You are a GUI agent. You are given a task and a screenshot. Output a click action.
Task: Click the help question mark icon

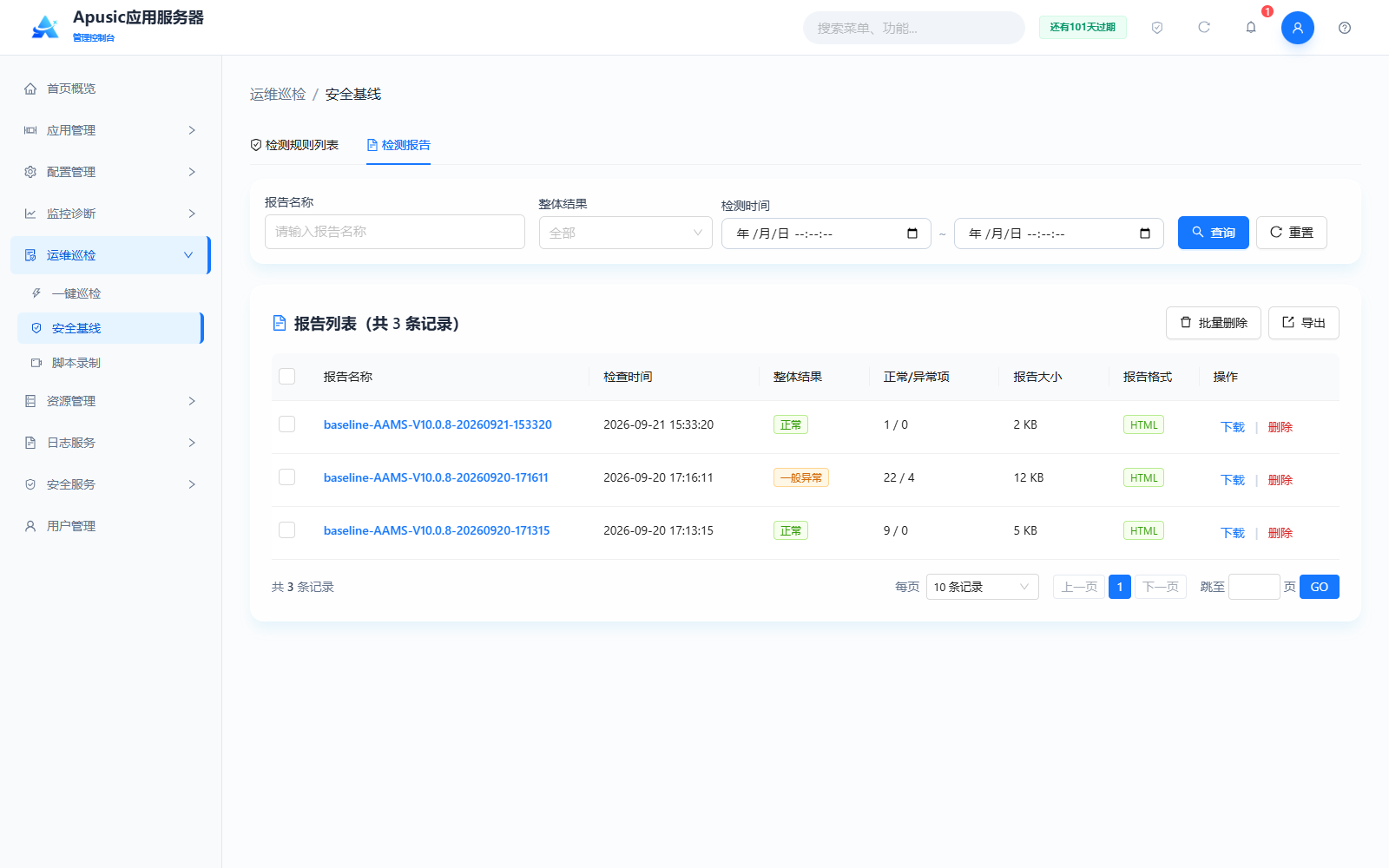[x=1345, y=28]
